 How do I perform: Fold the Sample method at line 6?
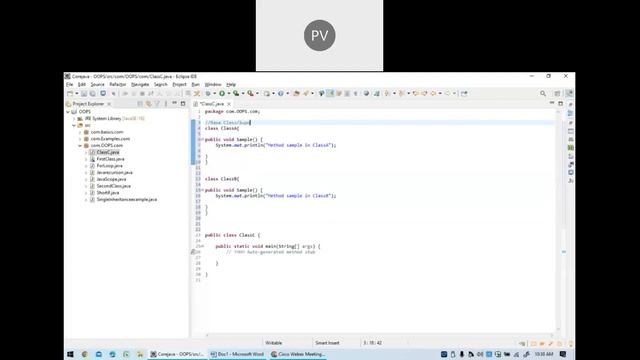click(202, 140)
